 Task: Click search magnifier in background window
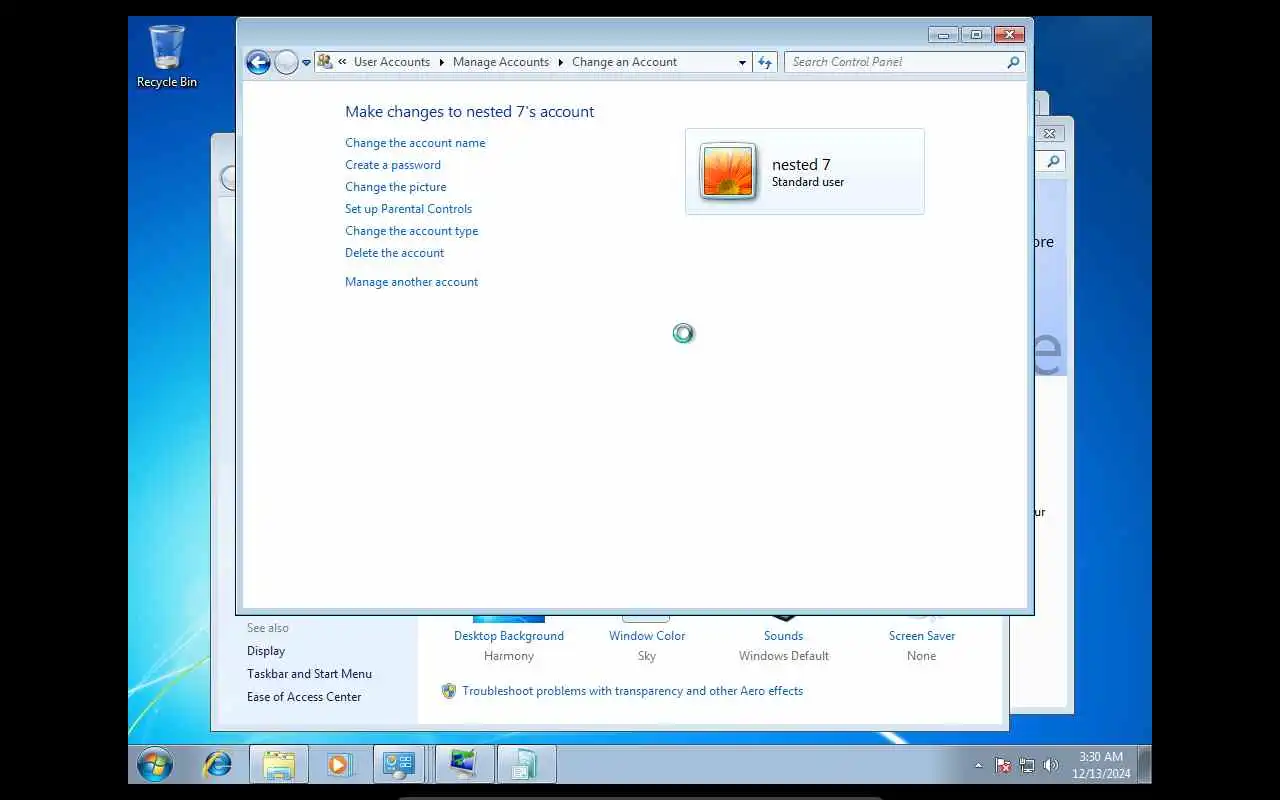tap(1053, 161)
